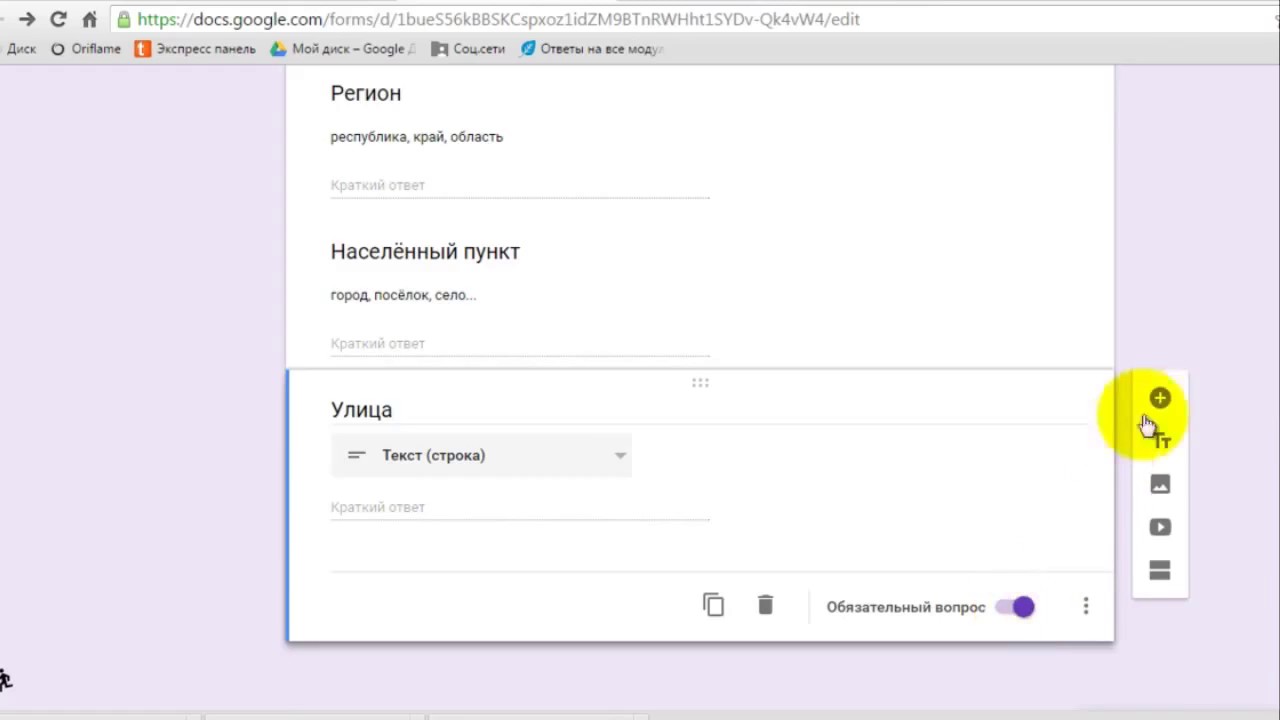The width and height of the screenshot is (1280, 720).
Task: Click Краткий ответ field under Улица
Action: point(520,507)
